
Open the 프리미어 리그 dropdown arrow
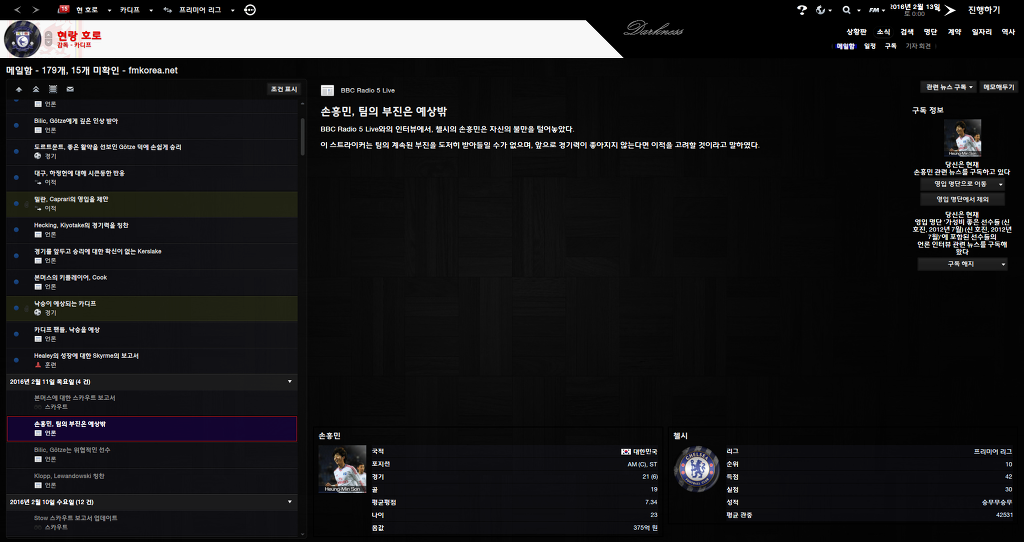(232, 10)
